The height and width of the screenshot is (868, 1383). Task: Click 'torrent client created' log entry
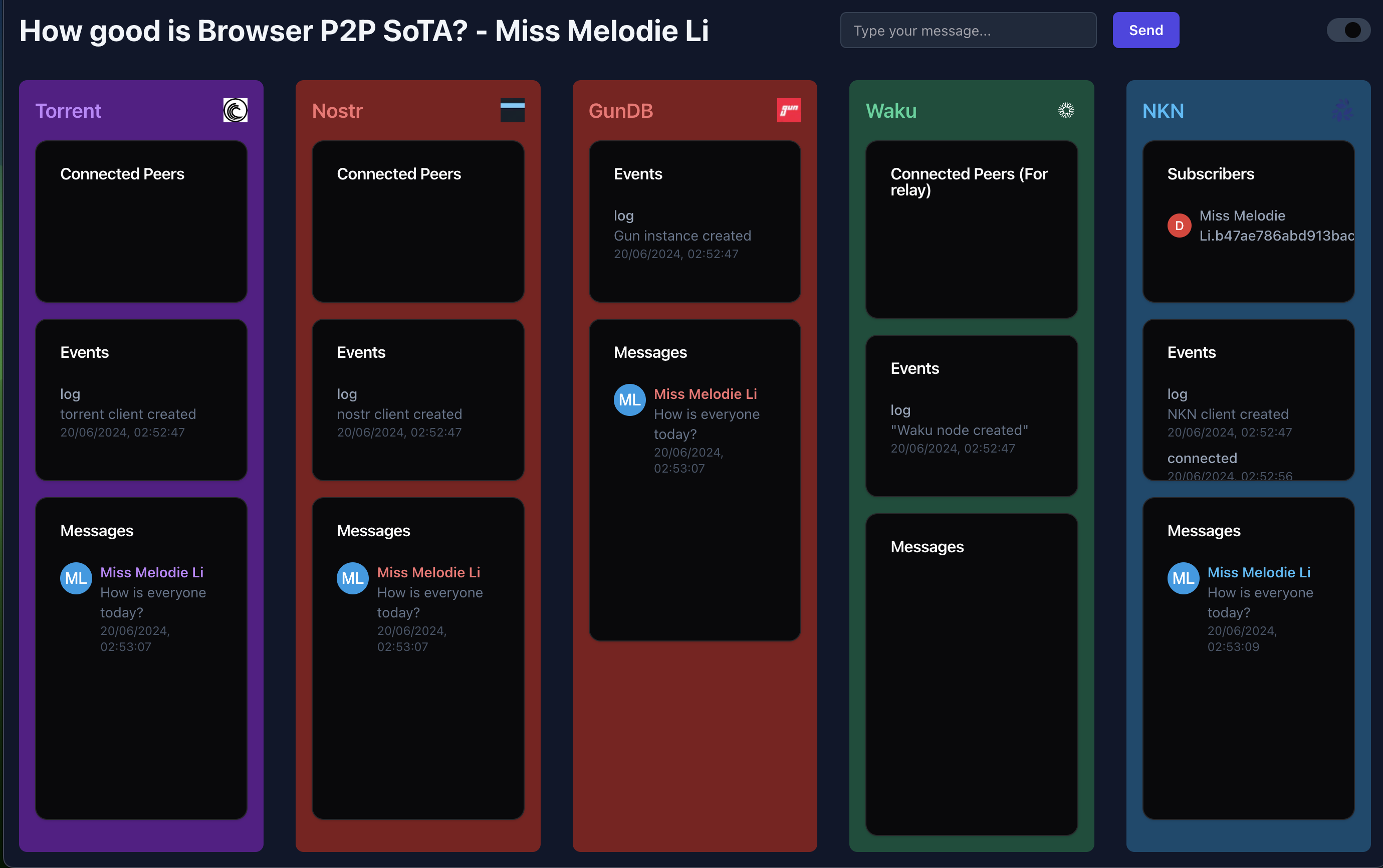(128, 414)
